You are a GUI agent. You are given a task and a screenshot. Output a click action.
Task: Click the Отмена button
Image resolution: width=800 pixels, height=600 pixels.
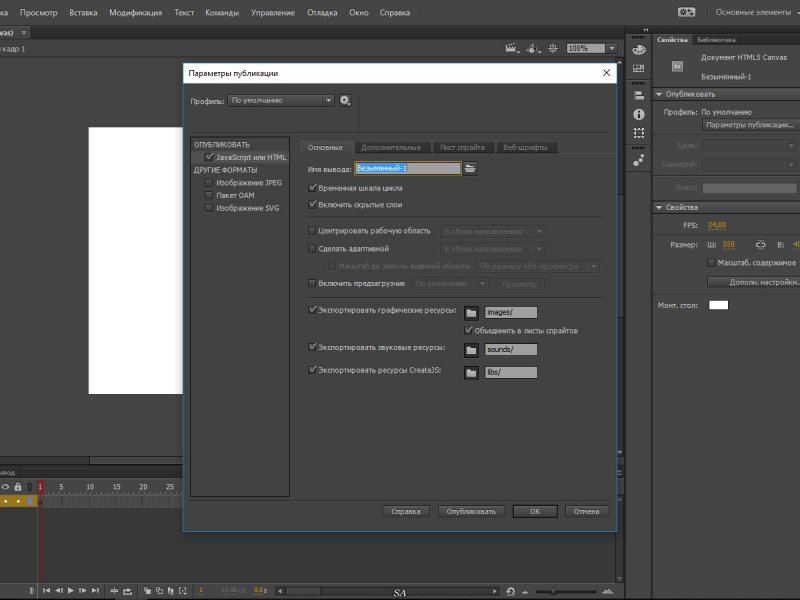tap(587, 511)
